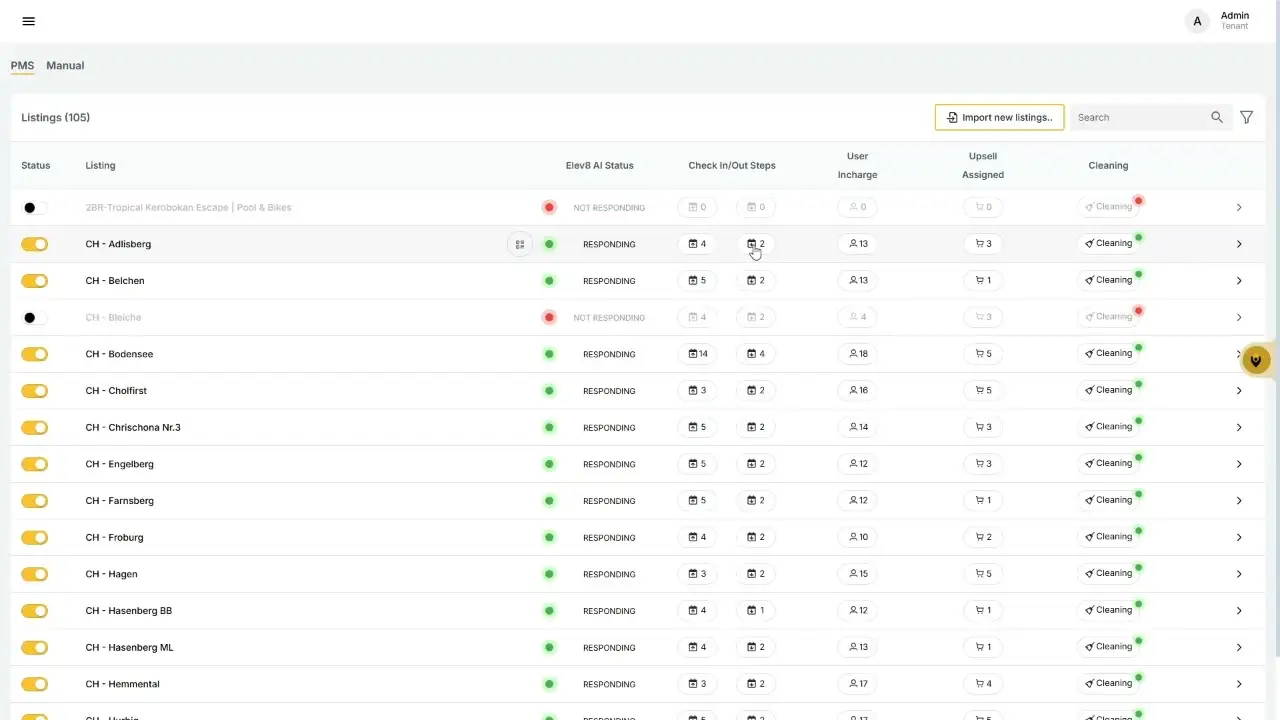Expand the 2BR-Tropical Kerobokan Escape row chevron

coord(1238,208)
